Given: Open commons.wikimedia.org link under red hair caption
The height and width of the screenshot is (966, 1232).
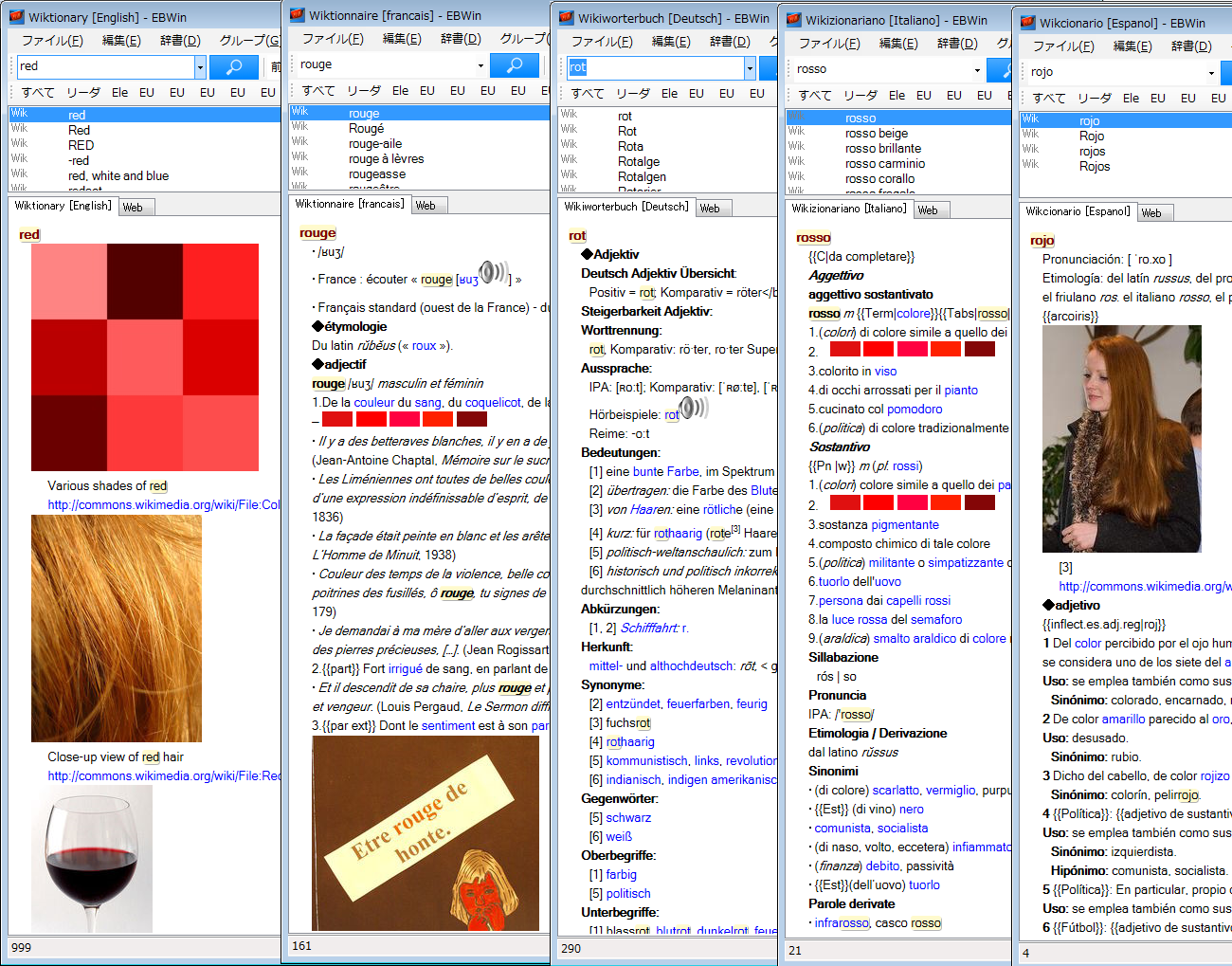Looking at the screenshot, I should 164,776.
